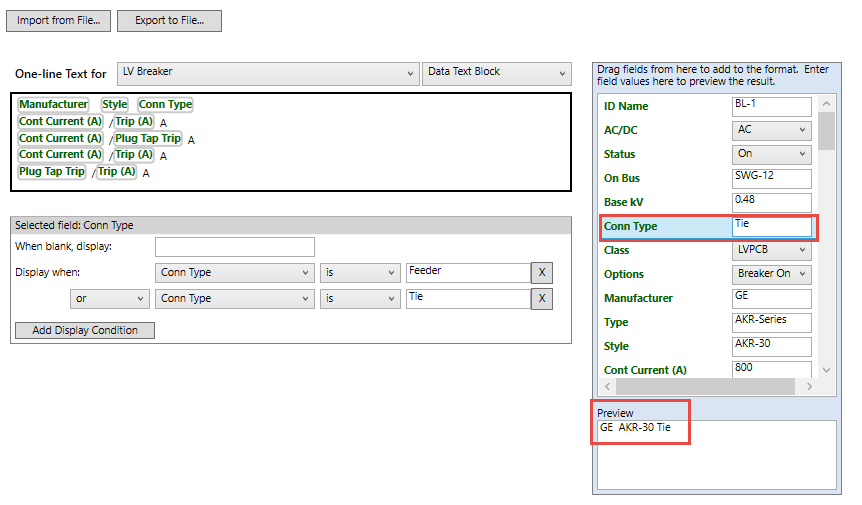This screenshot has width=862, height=505.
Task: Click the When blank, display input field
Action: point(235,247)
